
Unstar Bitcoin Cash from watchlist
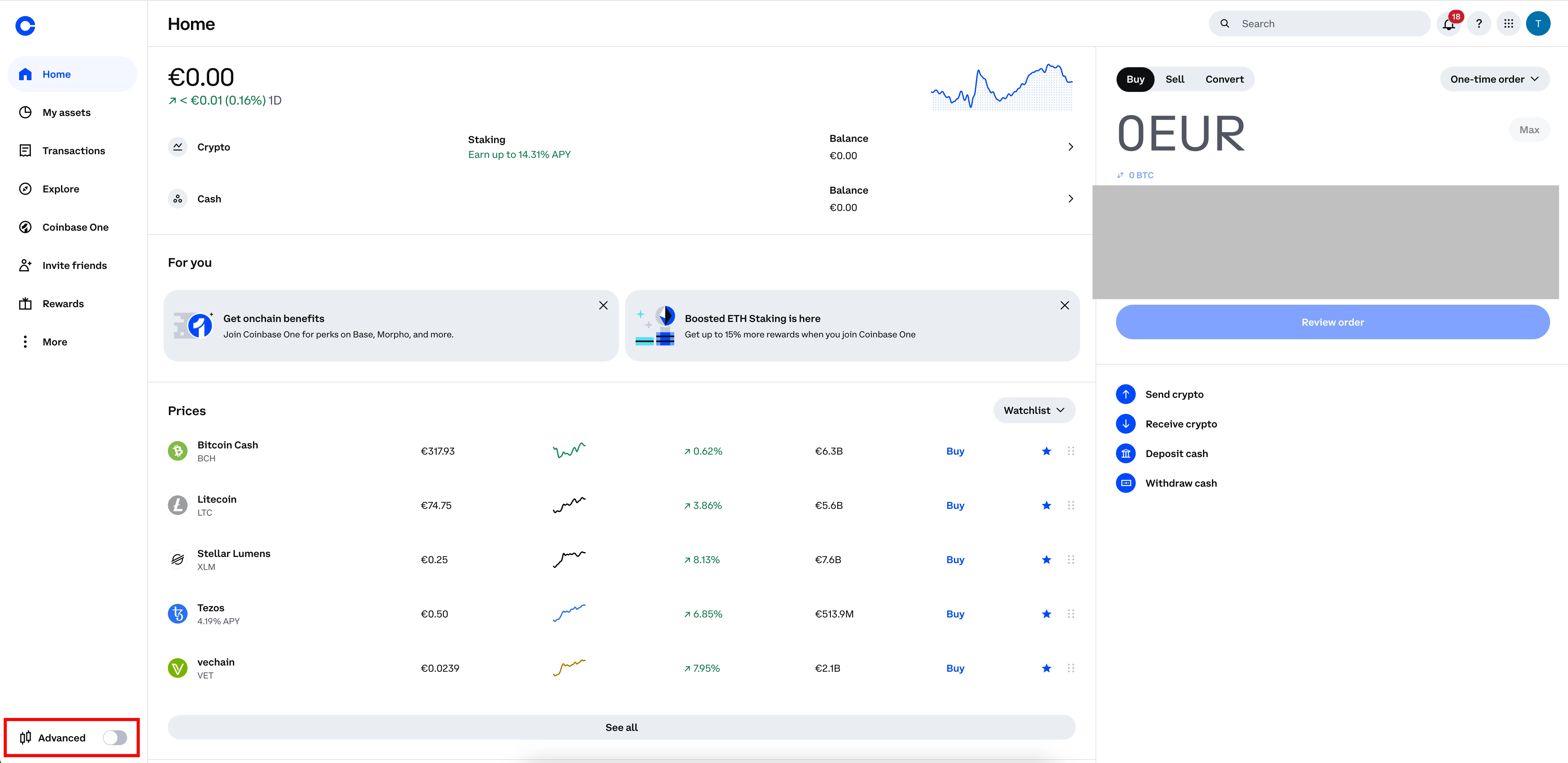coord(1046,451)
